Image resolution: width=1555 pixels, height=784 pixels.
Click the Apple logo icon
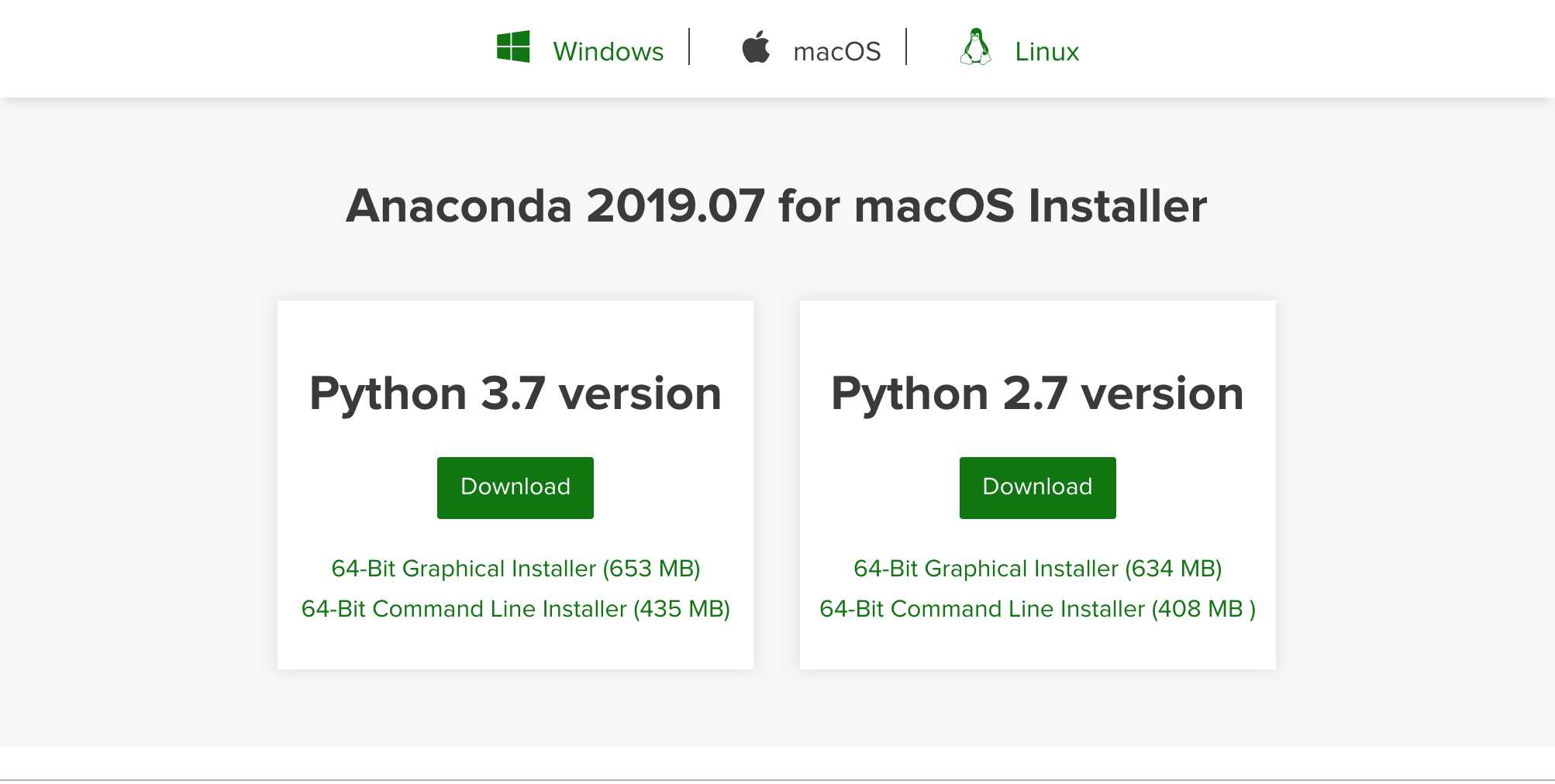point(756,46)
